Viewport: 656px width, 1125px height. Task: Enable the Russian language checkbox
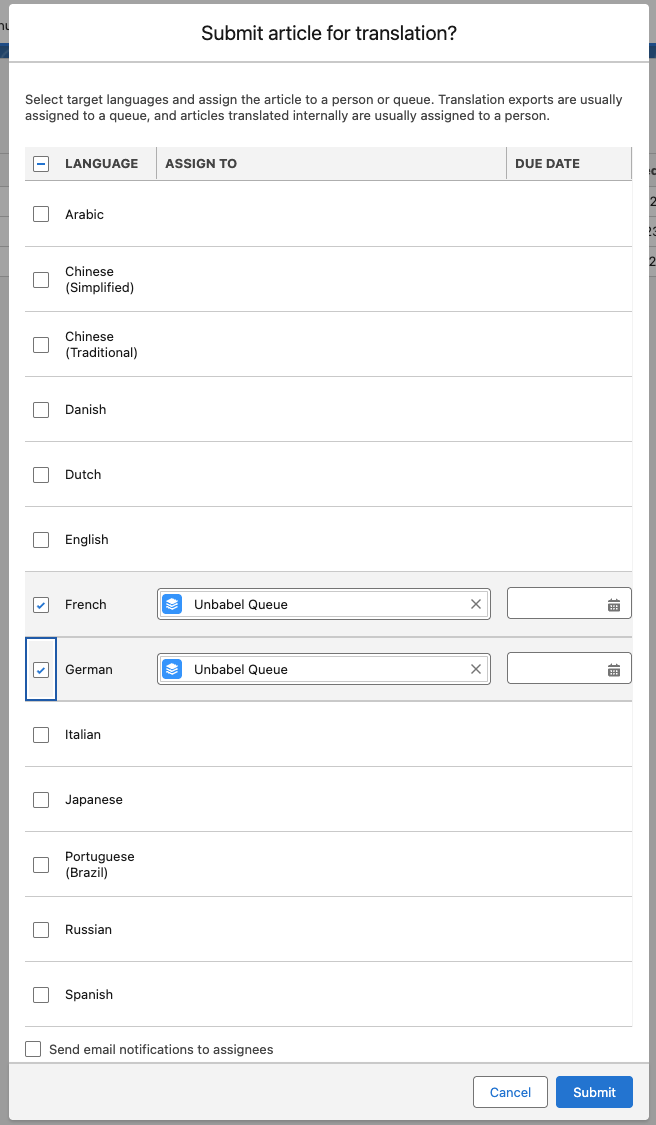click(41, 930)
